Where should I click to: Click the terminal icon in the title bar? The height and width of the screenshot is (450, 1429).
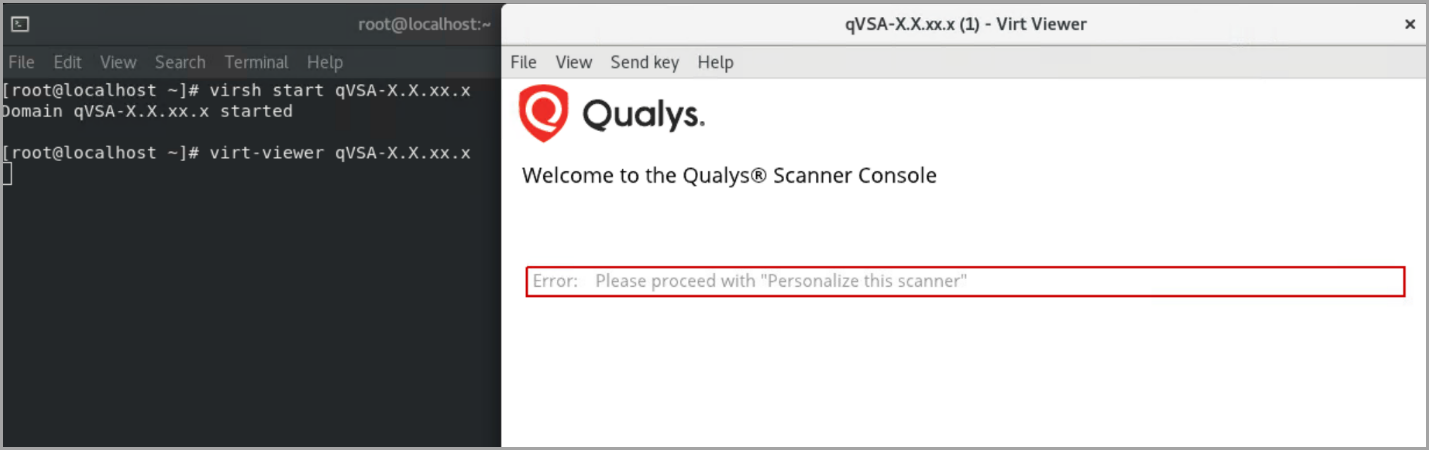point(20,24)
